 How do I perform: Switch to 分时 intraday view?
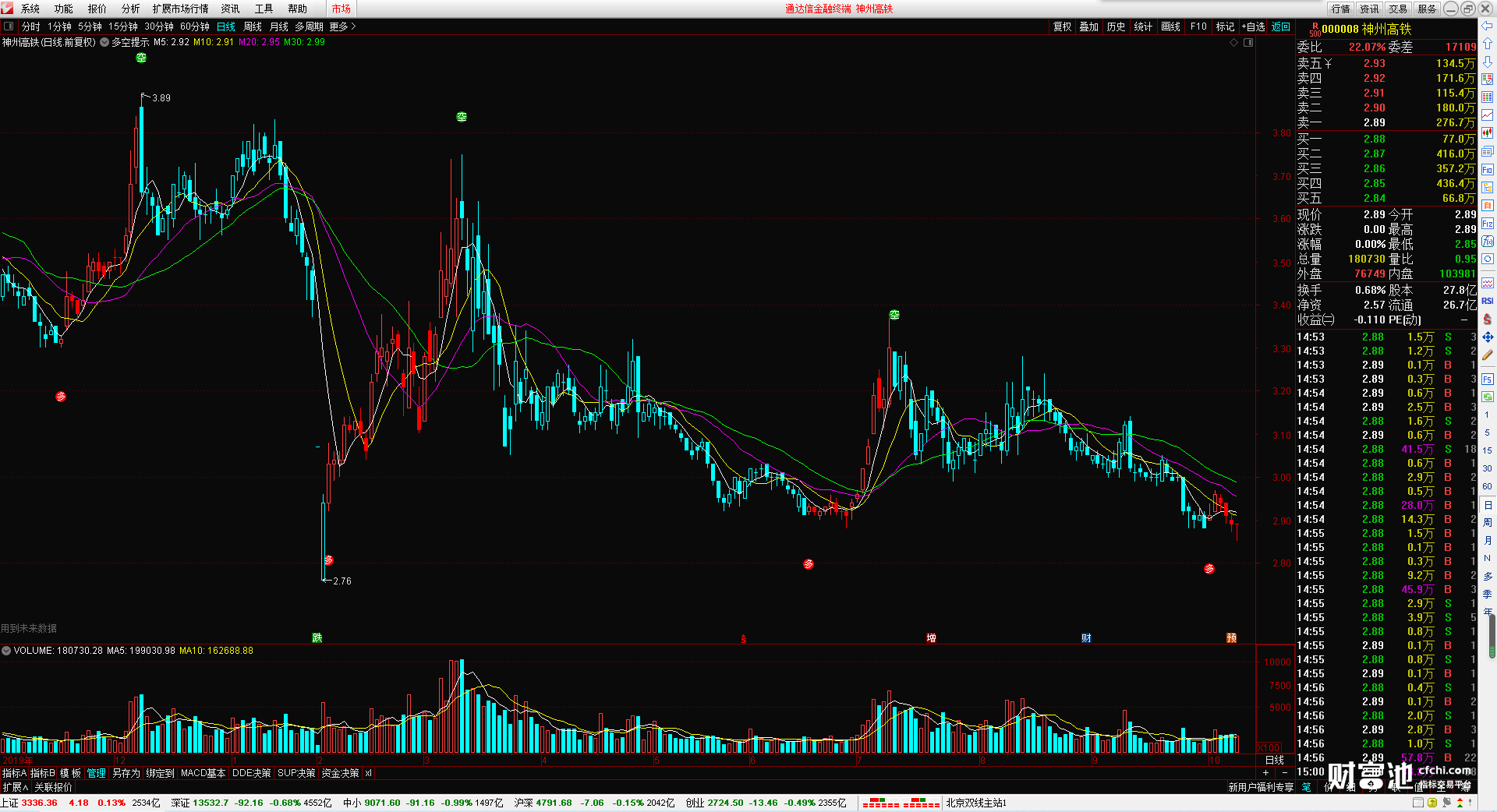click(31, 26)
